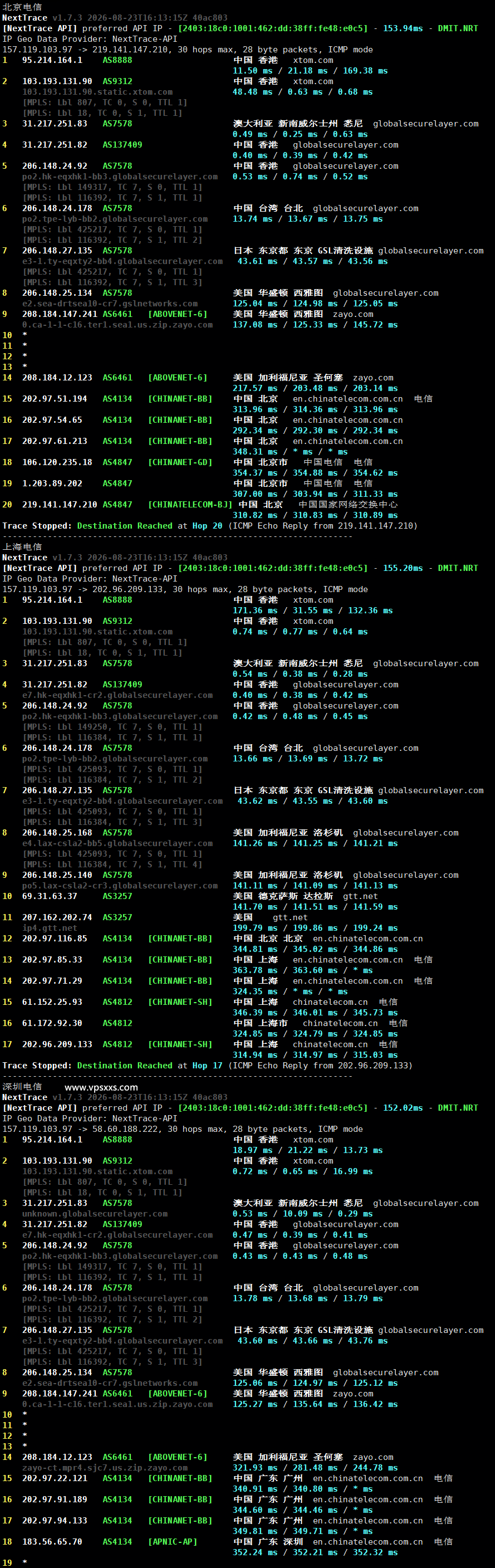This screenshot has width=495, height=1568.
Task: Click hop IP address 202.97.91.189
Action: click(55, 1499)
